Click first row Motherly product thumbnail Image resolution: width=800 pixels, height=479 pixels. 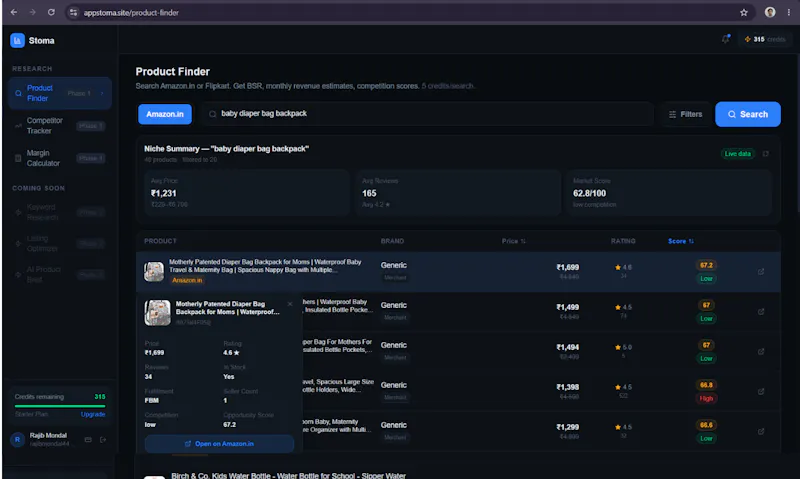[154, 271]
